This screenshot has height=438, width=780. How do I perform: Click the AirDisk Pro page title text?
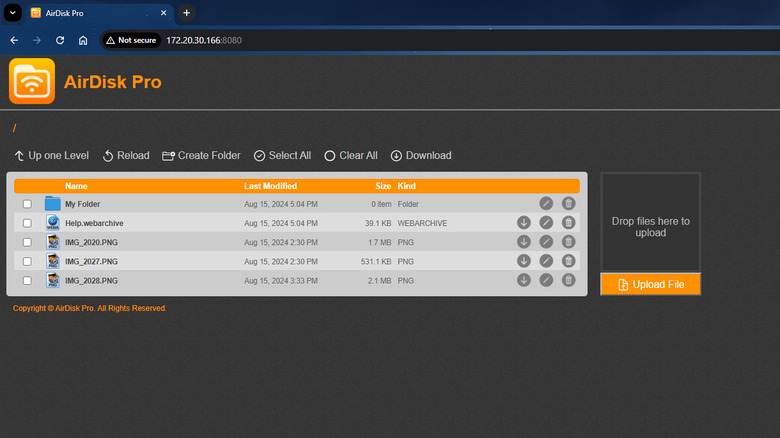coord(113,82)
